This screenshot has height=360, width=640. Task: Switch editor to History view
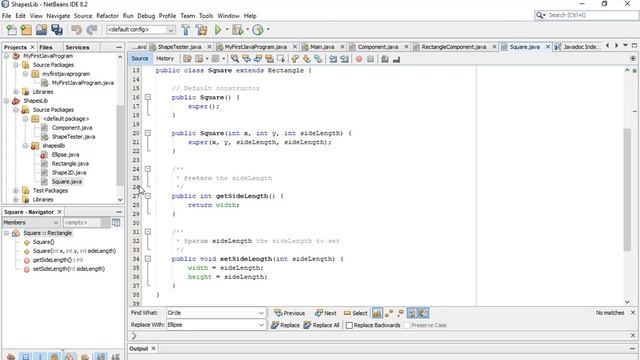[165, 59]
